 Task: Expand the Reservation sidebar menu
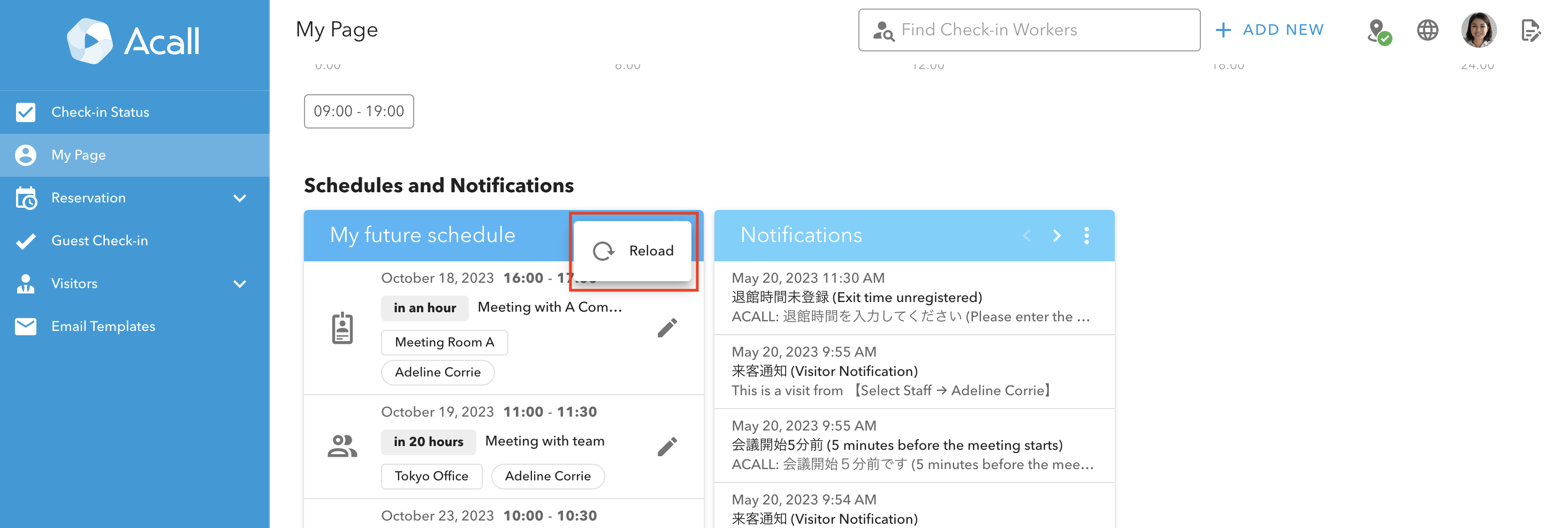tap(240, 198)
